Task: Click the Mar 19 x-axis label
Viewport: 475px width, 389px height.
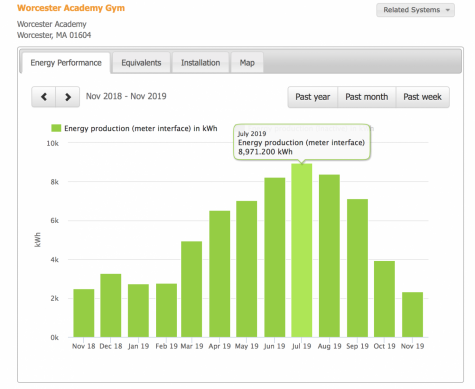Action: click(x=192, y=346)
